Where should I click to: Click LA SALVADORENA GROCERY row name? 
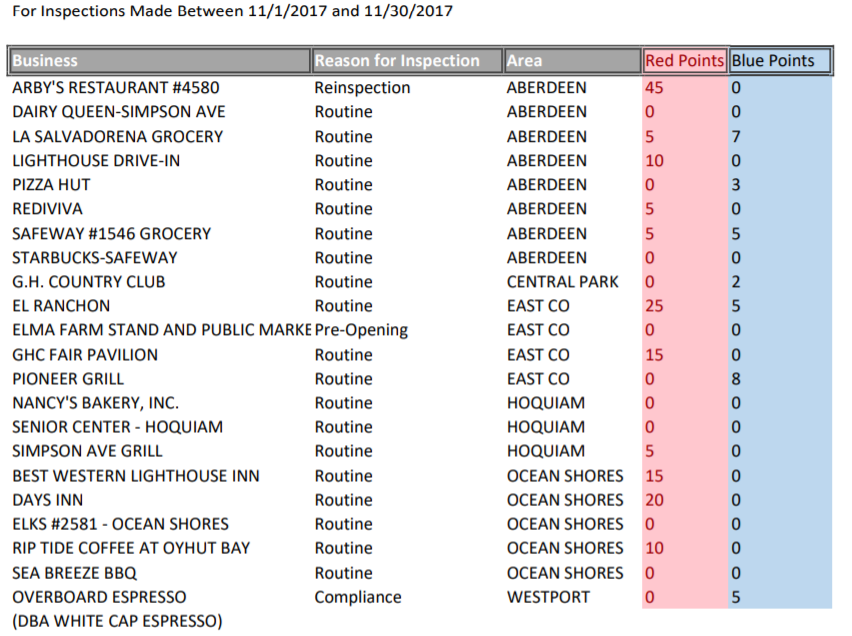coord(117,137)
